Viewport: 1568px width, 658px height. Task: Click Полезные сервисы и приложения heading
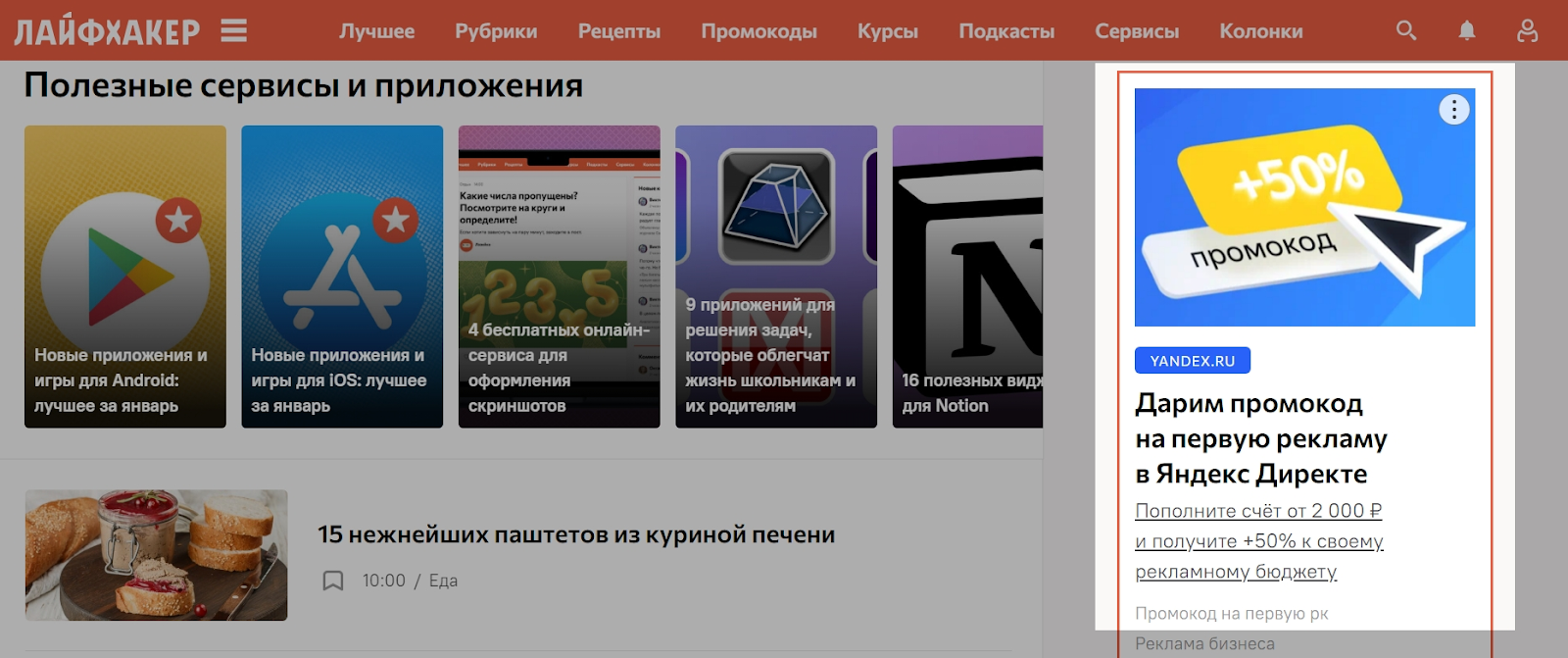(x=304, y=86)
